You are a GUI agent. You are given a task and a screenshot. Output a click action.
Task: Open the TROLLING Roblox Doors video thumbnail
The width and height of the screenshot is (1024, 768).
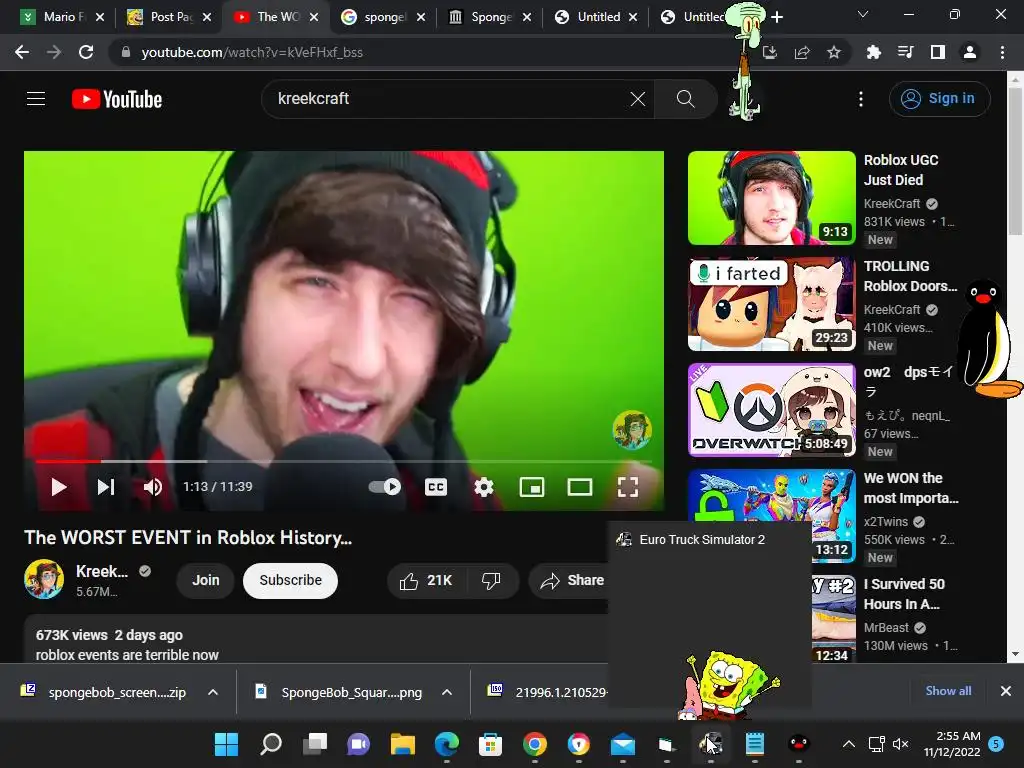point(771,304)
